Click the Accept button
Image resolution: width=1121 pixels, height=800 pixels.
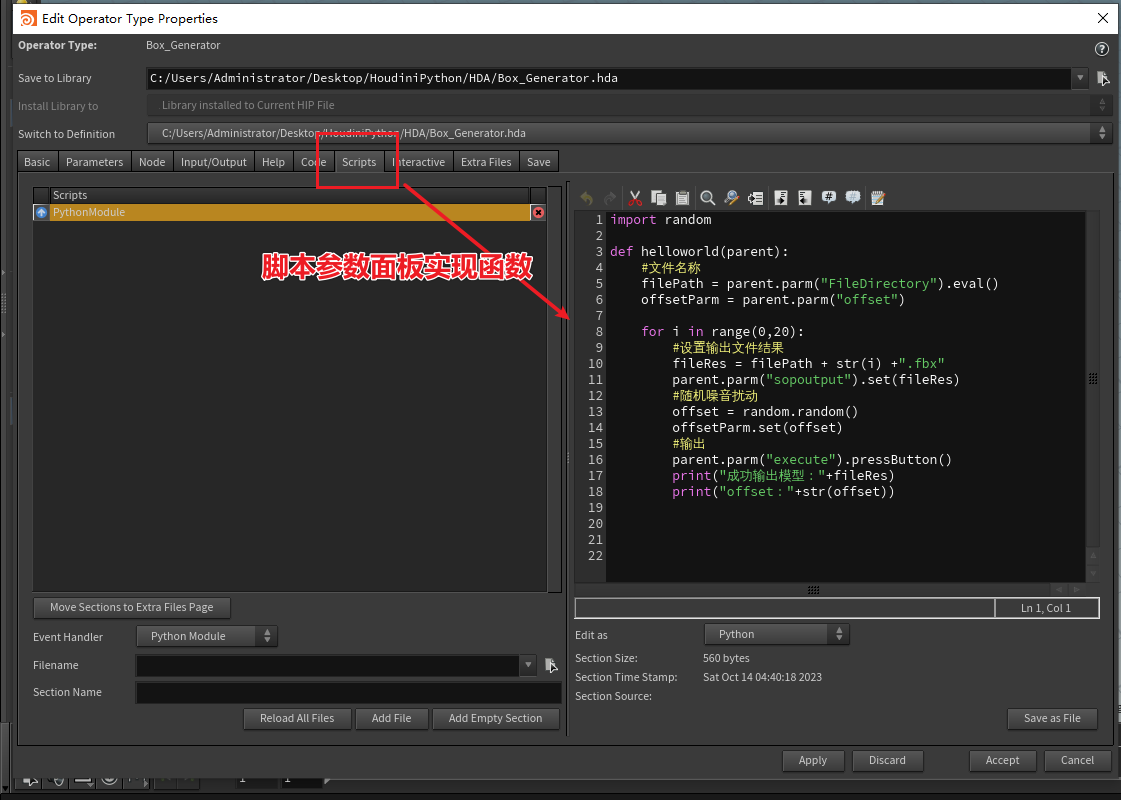[1002, 760]
